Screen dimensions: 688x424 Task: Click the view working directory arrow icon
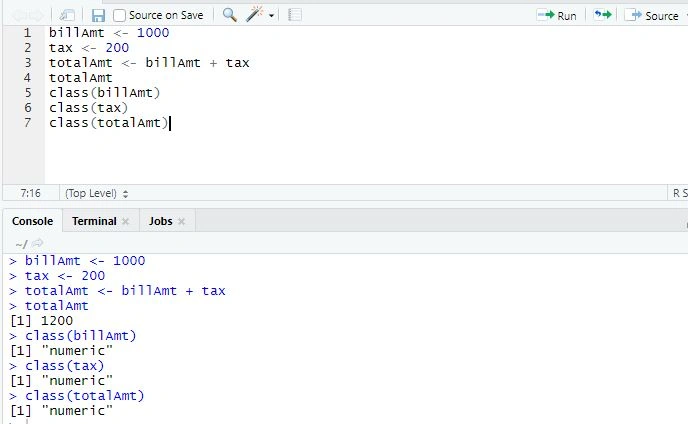click(x=38, y=243)
